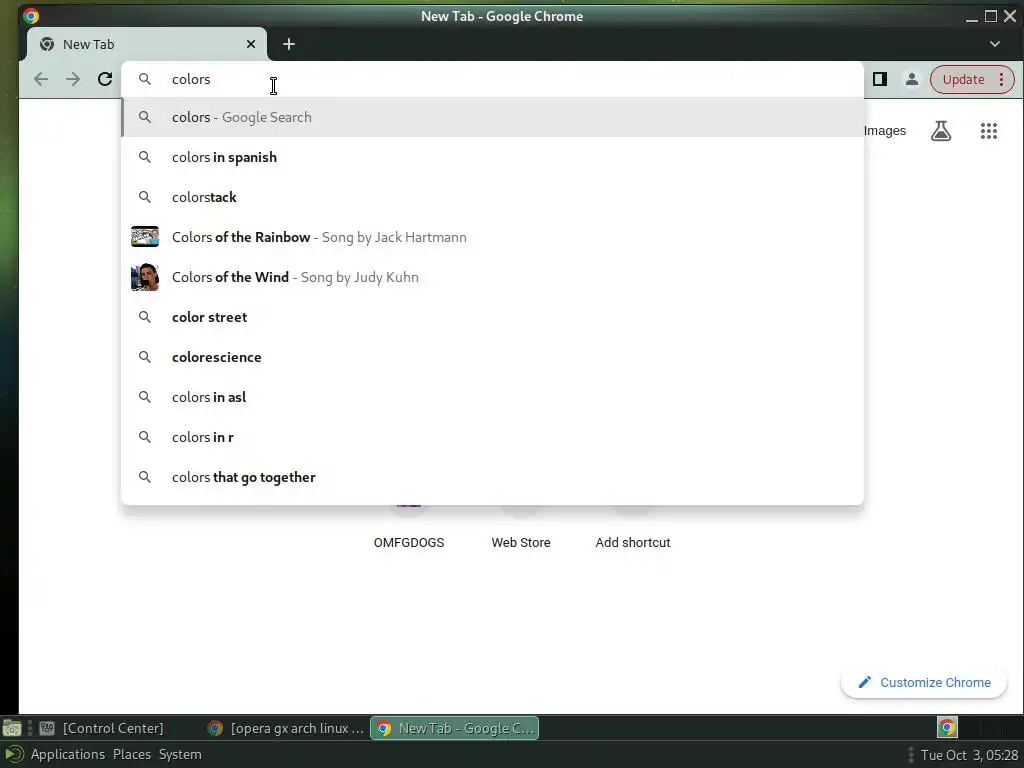The width and height of the screenshot is (1024, 768).
Task: Go back with the browser back arrow
Action: tap(41, 79)
